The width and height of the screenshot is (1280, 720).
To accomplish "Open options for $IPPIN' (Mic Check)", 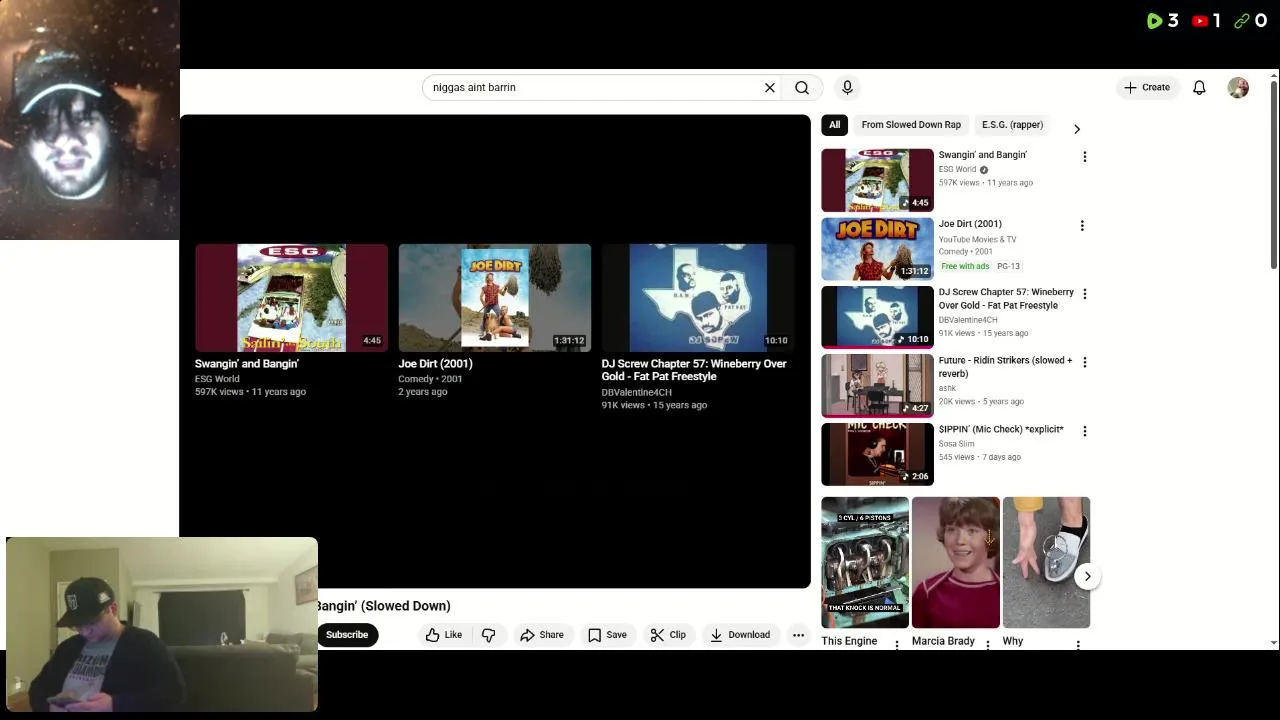I will point(1084,431).
